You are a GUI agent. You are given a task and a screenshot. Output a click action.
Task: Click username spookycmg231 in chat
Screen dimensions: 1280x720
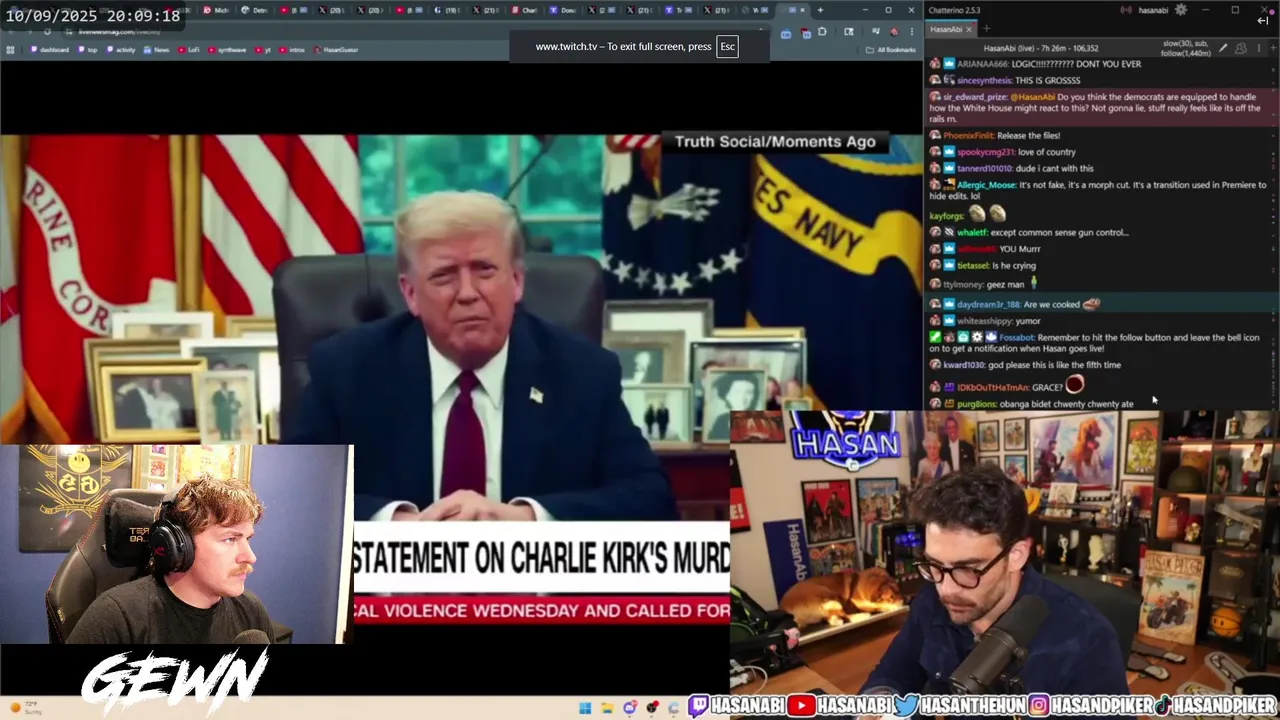pyautogui.click(x=986, y=152)
